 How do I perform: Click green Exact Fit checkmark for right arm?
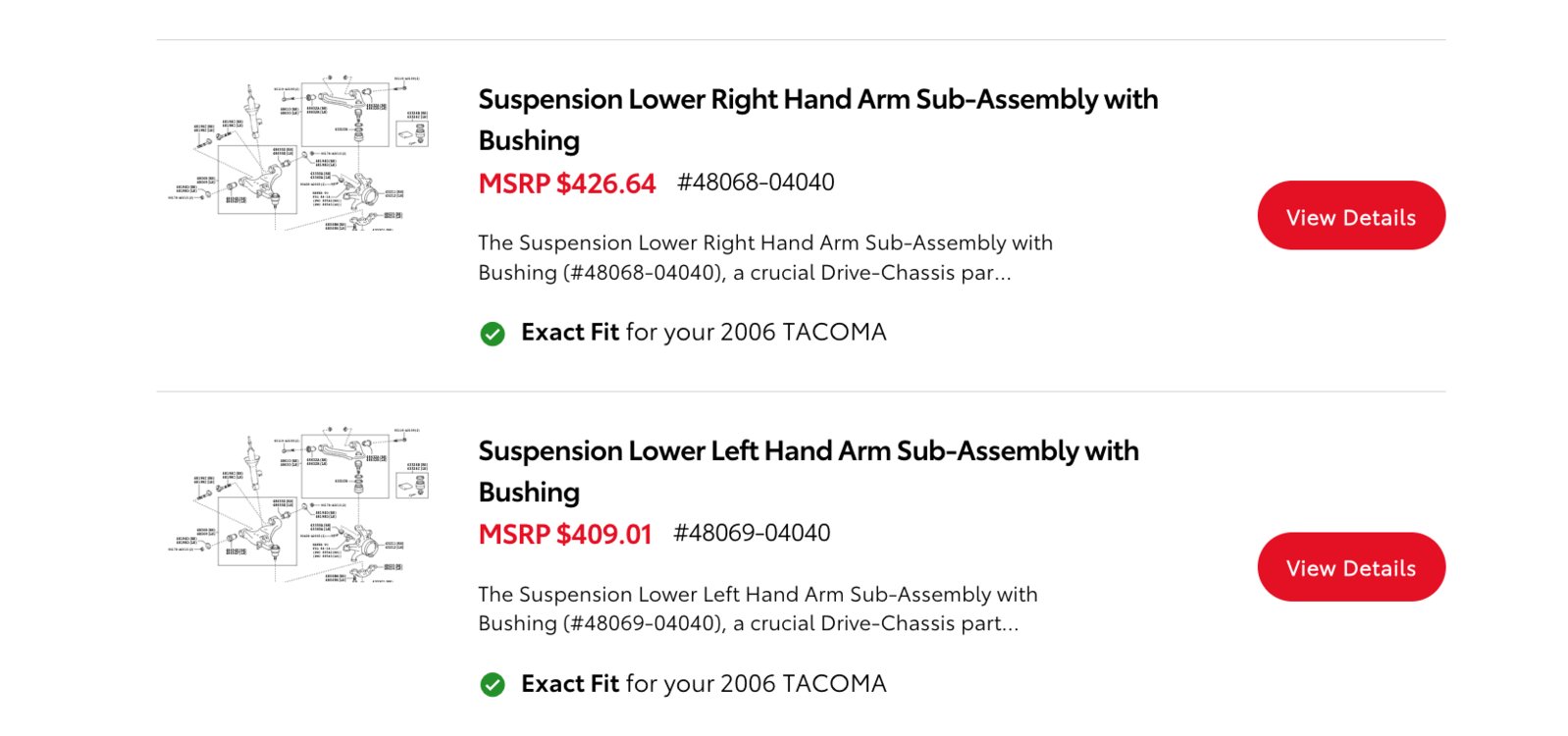[x=493, y=334]
